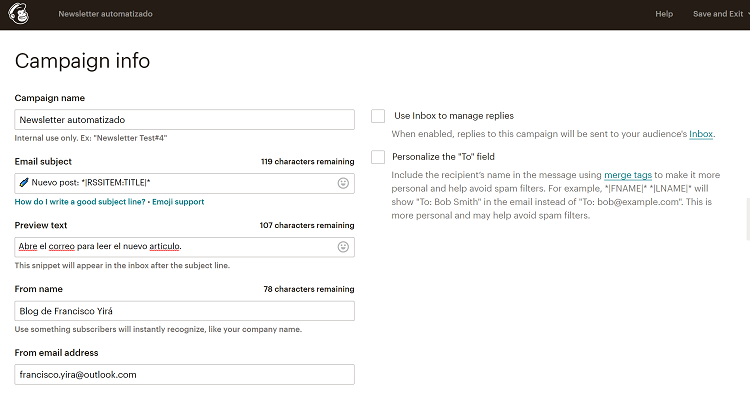Open emoji picker in Email subject field
750x398 pixels.
(343, 183)
